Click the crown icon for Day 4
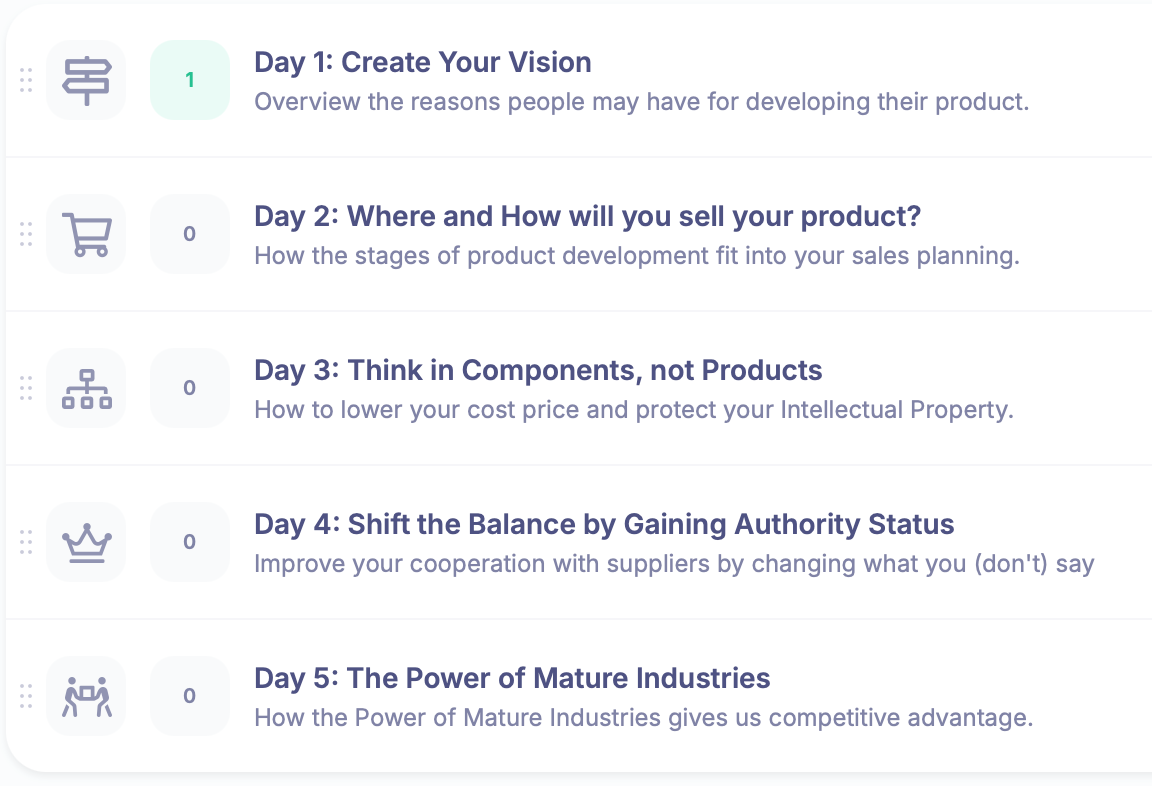 86,542
